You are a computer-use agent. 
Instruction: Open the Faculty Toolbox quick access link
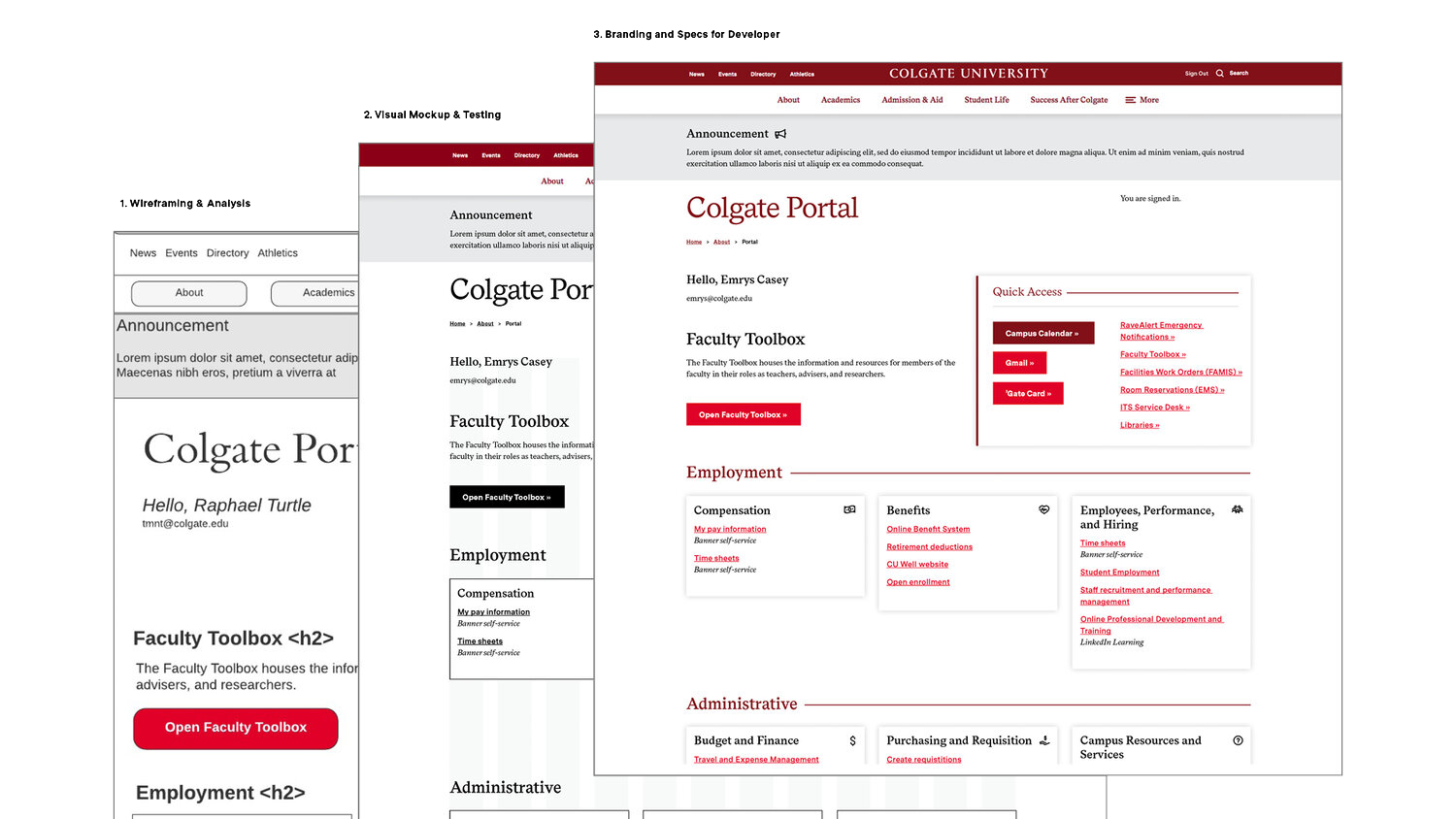1153,354
